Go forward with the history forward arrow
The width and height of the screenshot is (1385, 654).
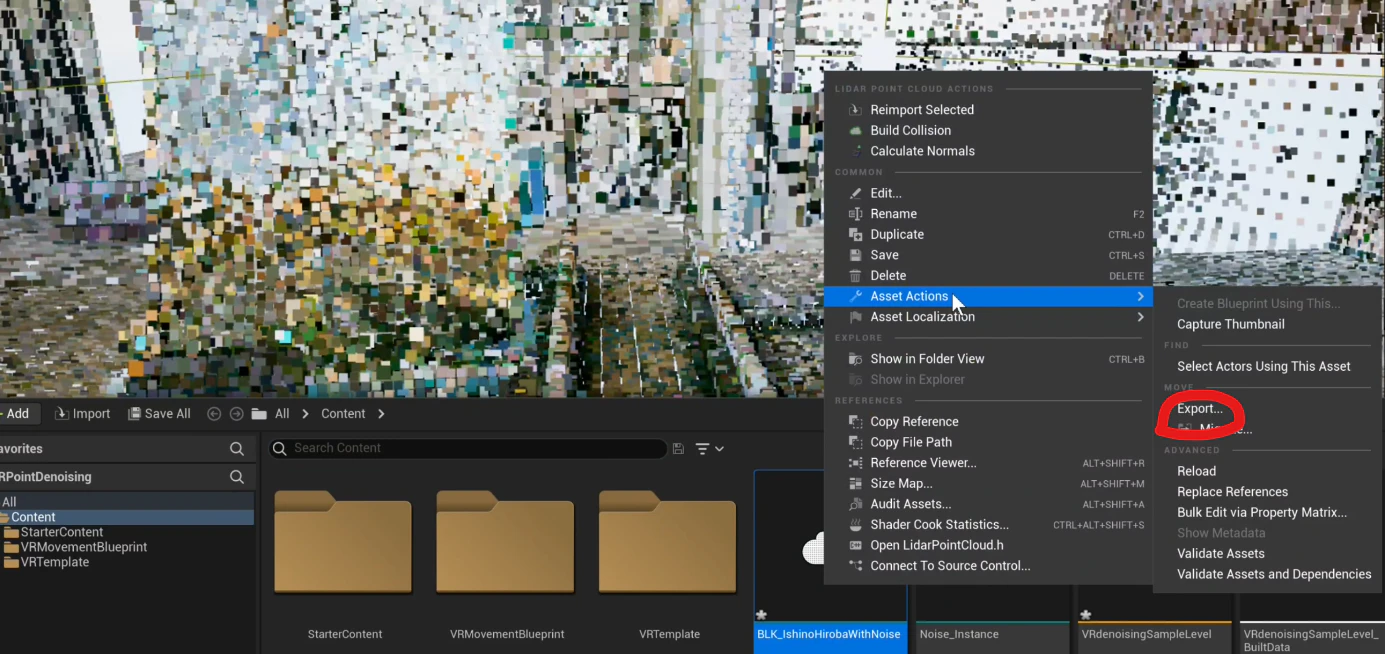[x=237, y=414]
